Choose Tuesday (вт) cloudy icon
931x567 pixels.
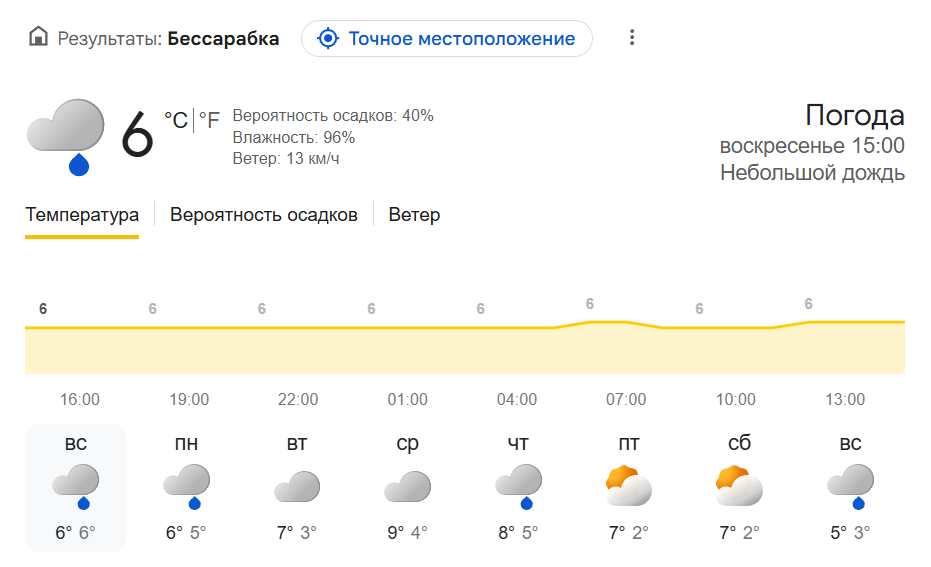pos(297,487)
